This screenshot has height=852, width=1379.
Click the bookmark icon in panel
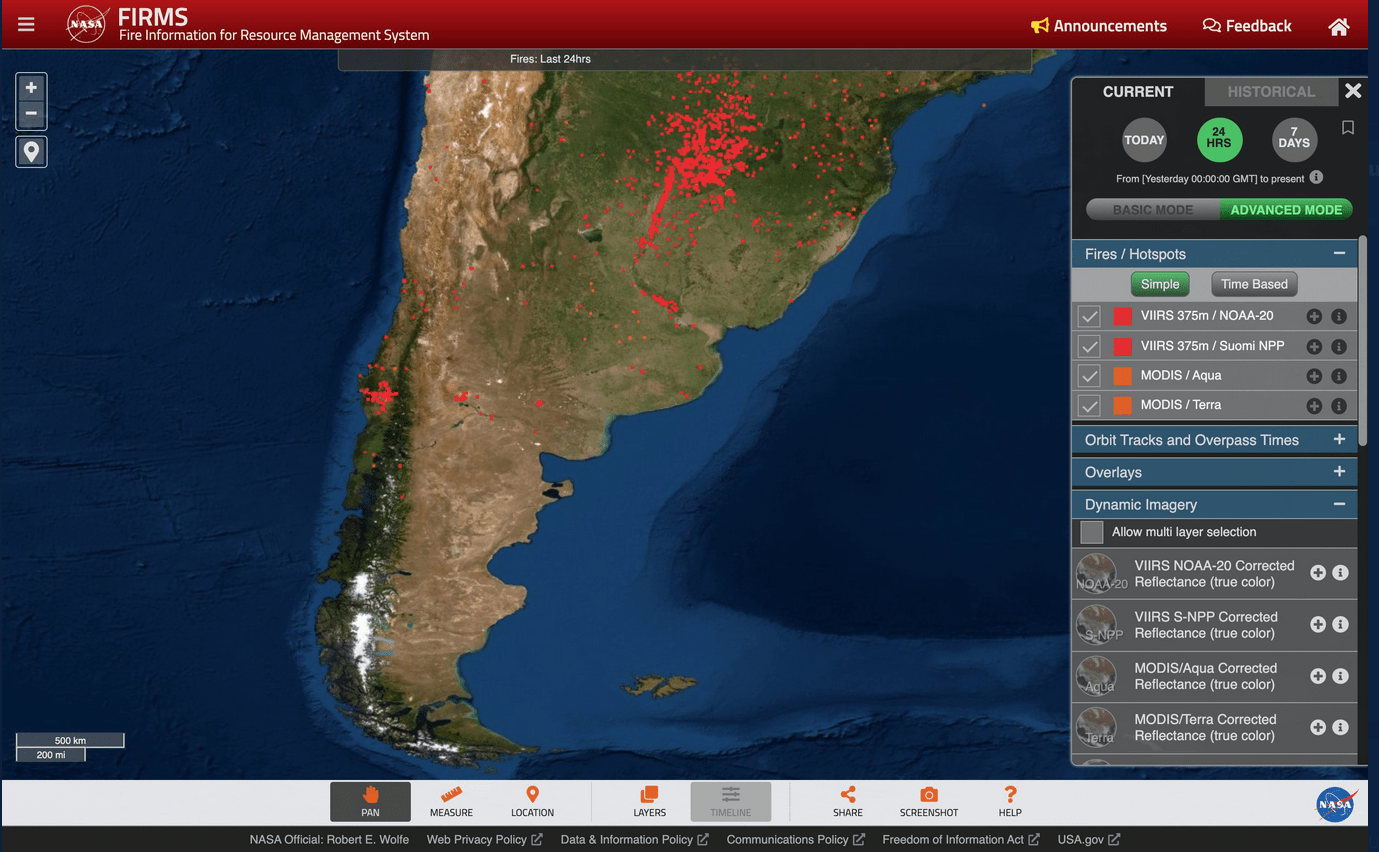point(1348,128)
